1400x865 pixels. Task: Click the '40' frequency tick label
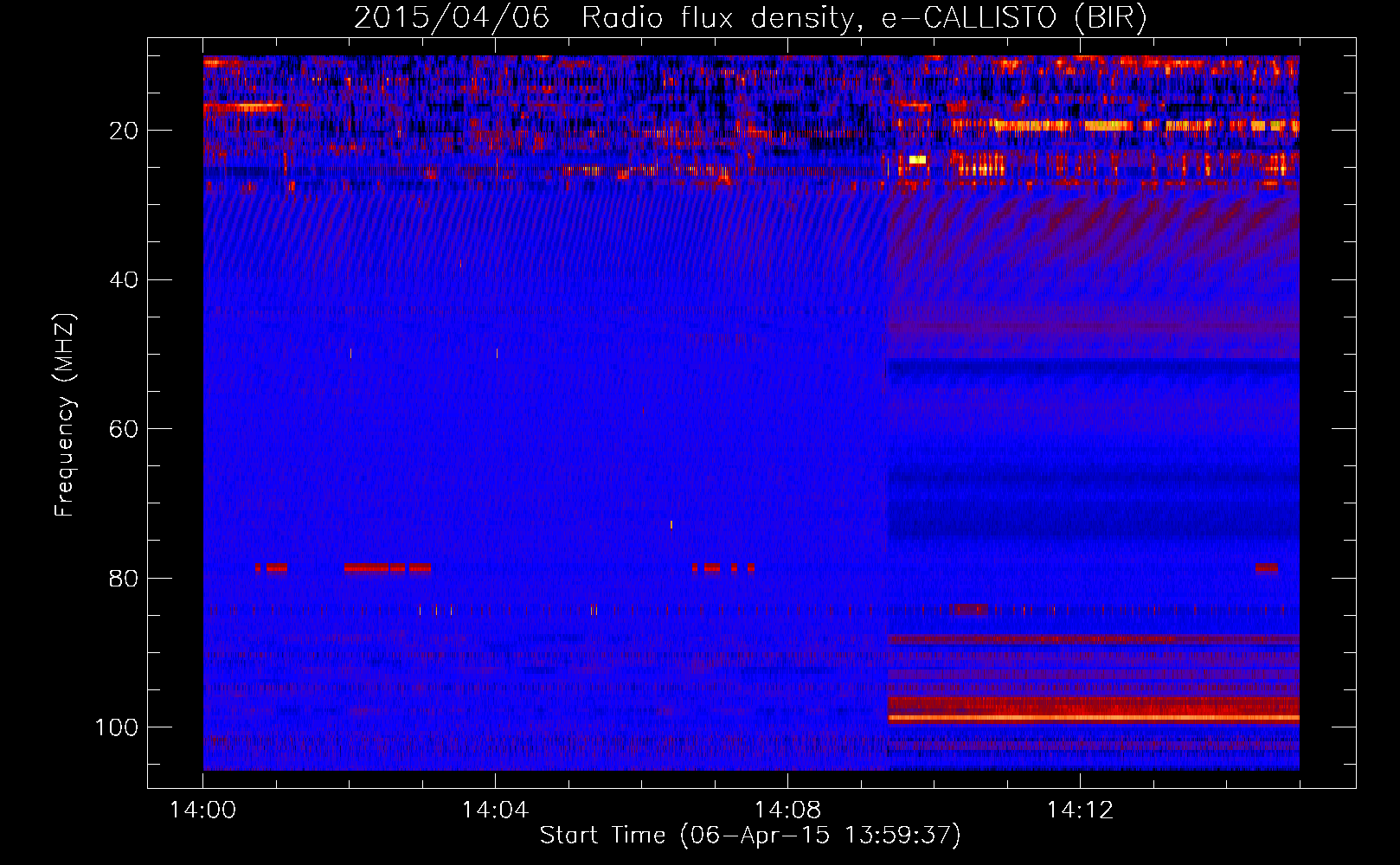(124, 280)
